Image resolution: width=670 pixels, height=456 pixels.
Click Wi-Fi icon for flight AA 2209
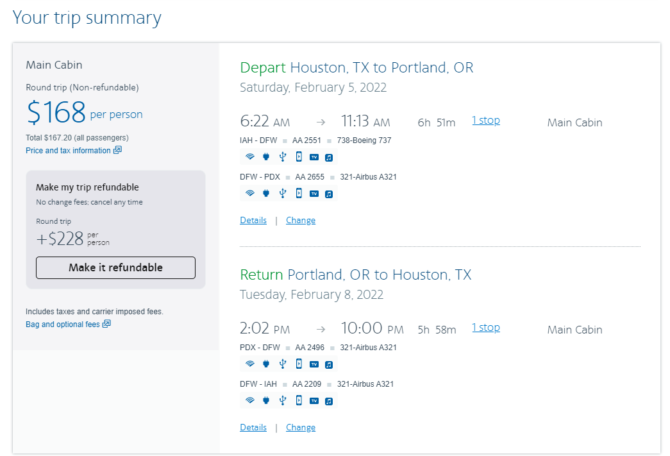[x=250, y=400]
